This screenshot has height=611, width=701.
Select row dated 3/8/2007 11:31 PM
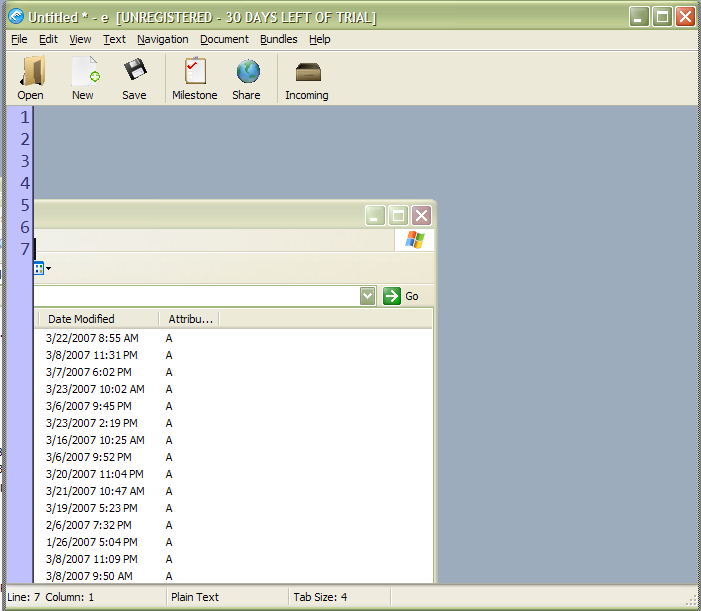92,355
